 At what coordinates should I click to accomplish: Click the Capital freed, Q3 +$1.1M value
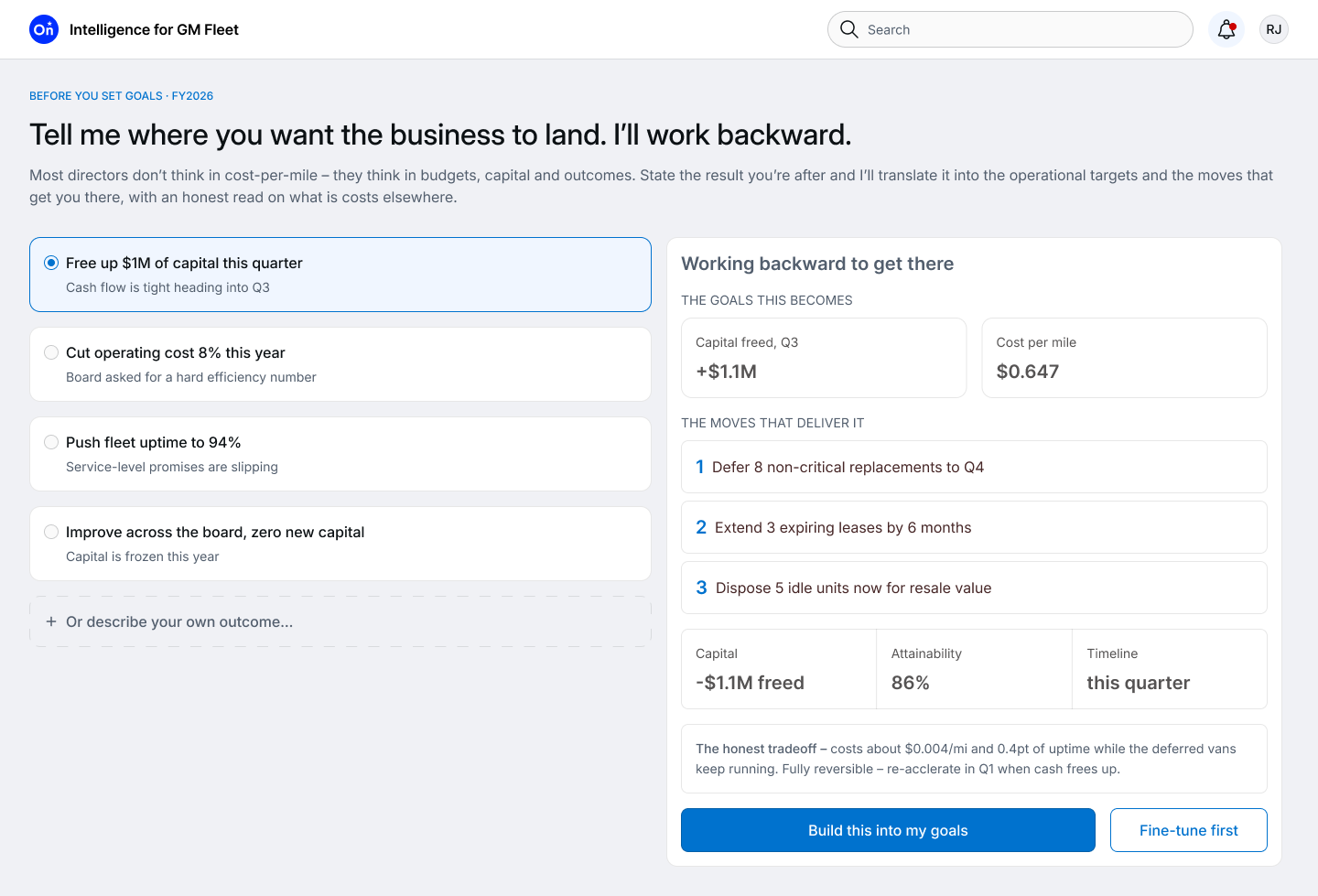coord(726,372)
